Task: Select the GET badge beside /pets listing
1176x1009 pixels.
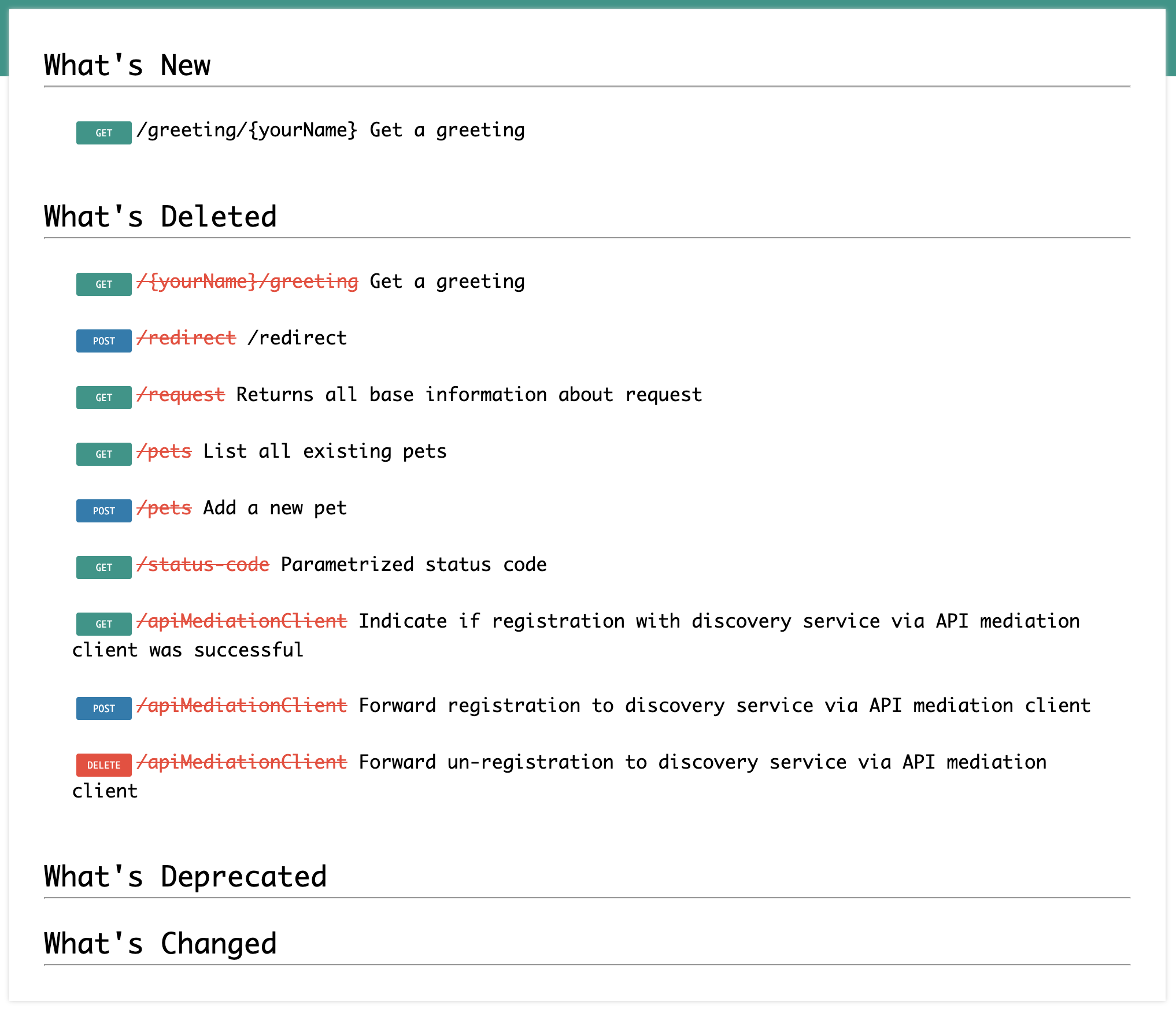Action: (103, 454)
